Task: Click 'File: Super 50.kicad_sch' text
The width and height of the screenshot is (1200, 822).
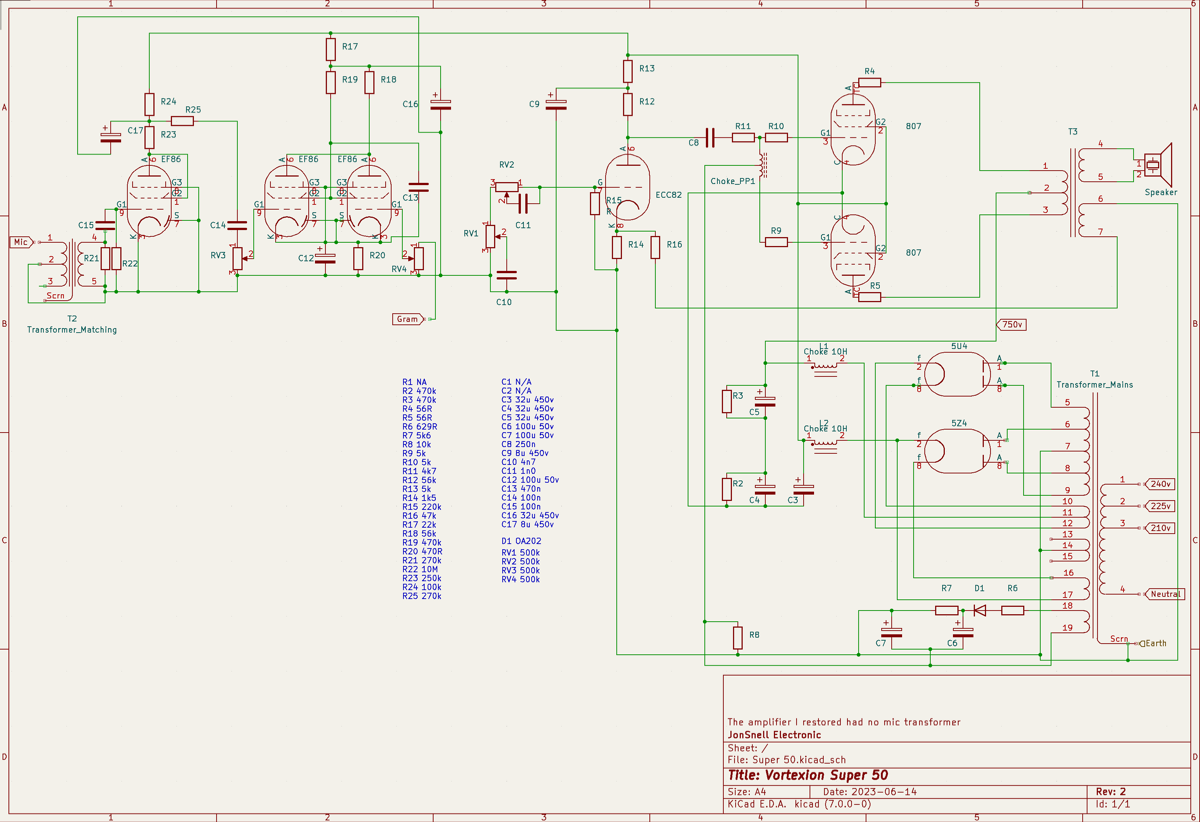Action: point(786,761)
